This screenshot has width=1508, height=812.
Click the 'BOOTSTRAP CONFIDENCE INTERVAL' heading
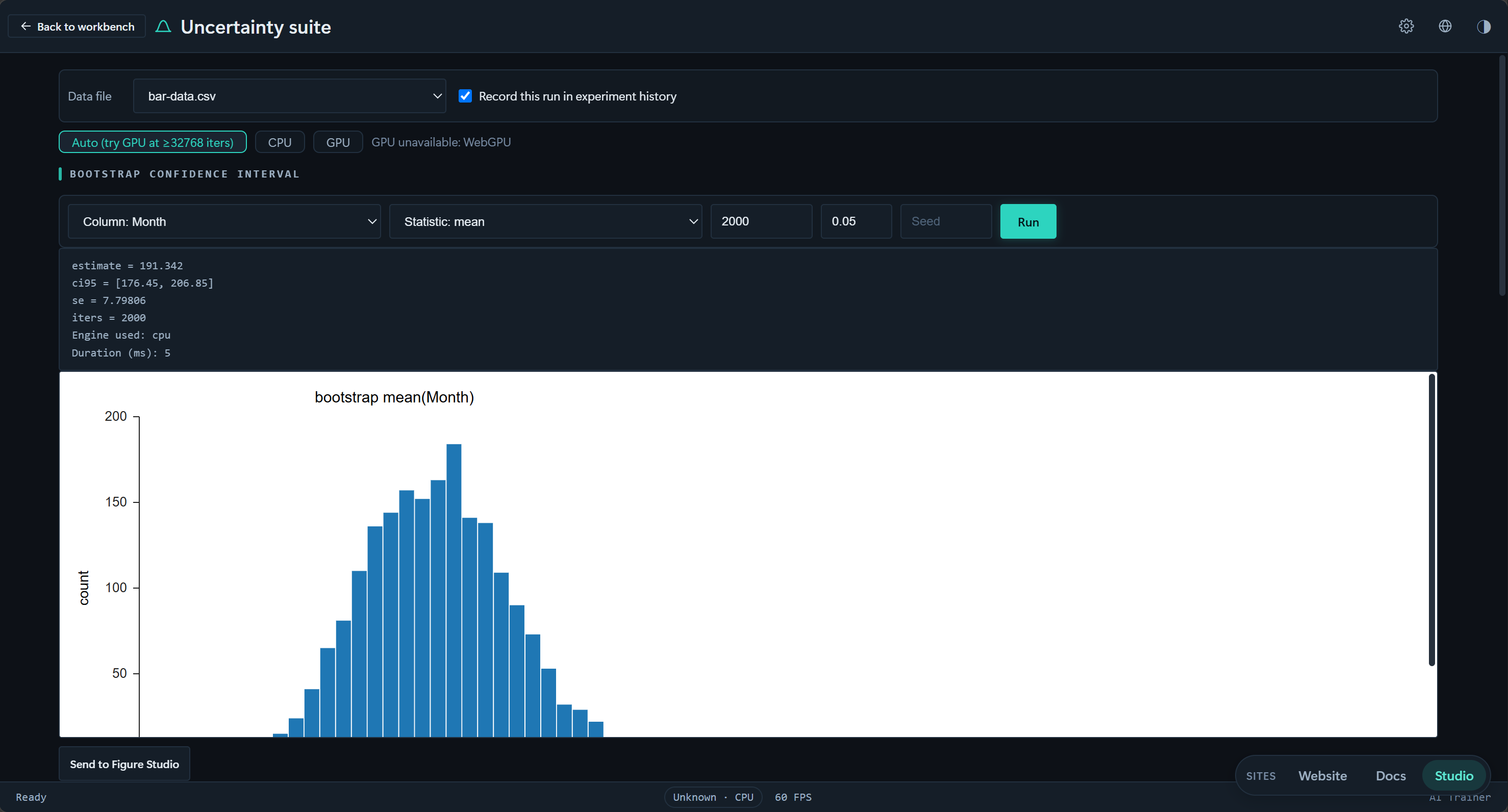pos(184,174)
